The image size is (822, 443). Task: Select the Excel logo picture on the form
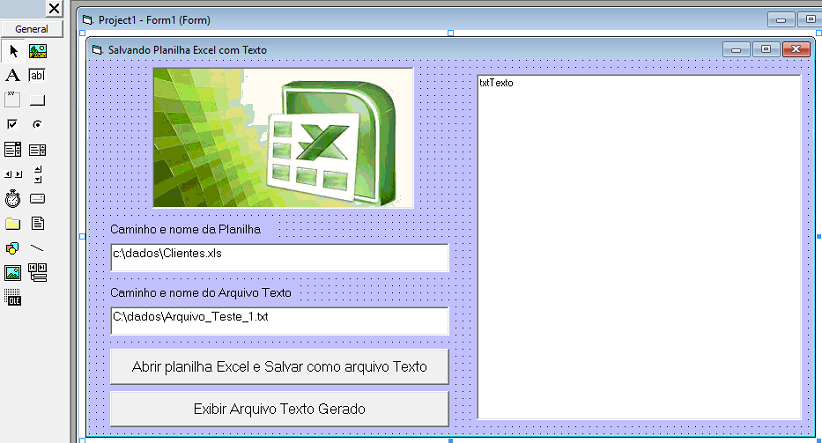coord(283,138)
